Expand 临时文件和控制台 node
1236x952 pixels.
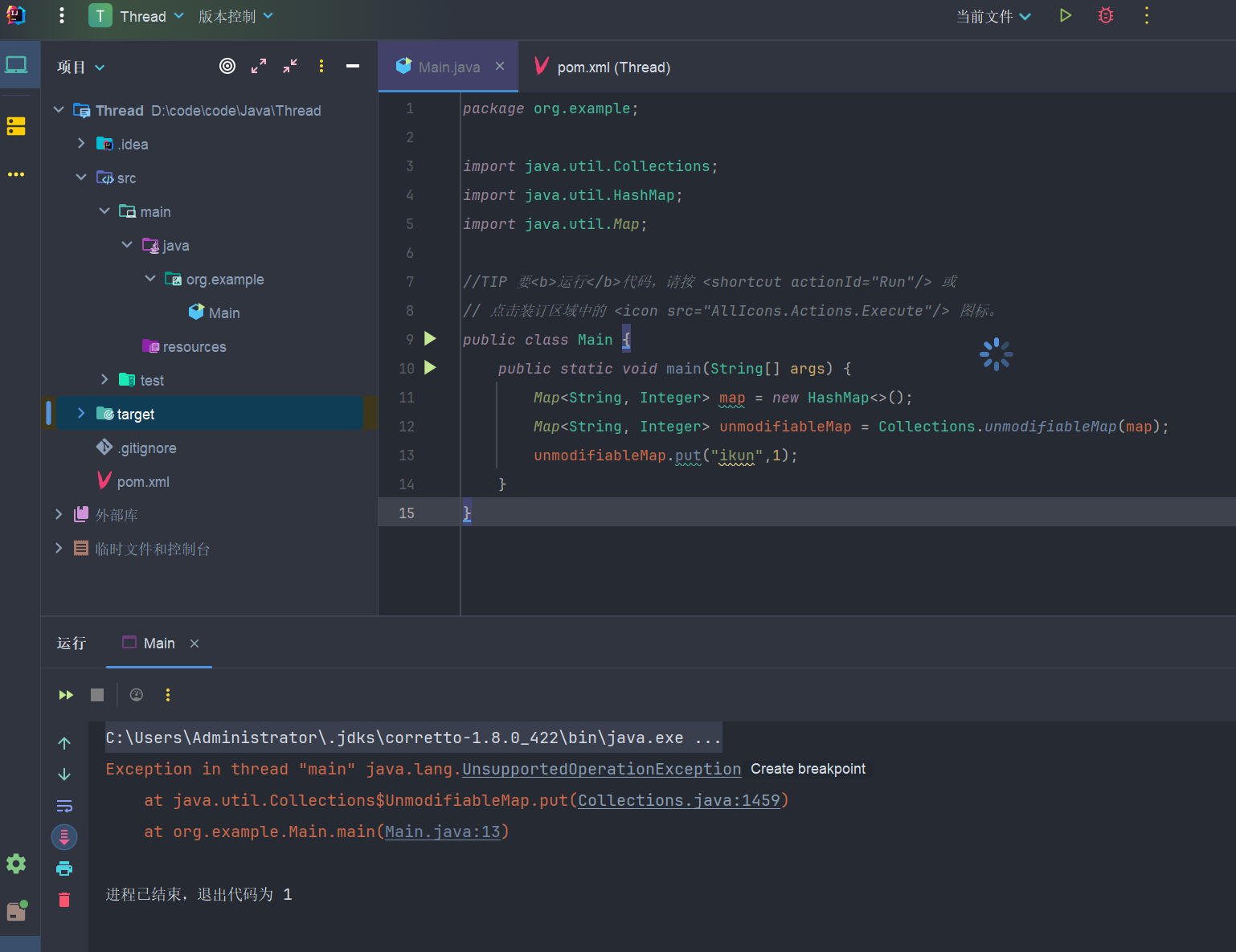coord(59,548)
